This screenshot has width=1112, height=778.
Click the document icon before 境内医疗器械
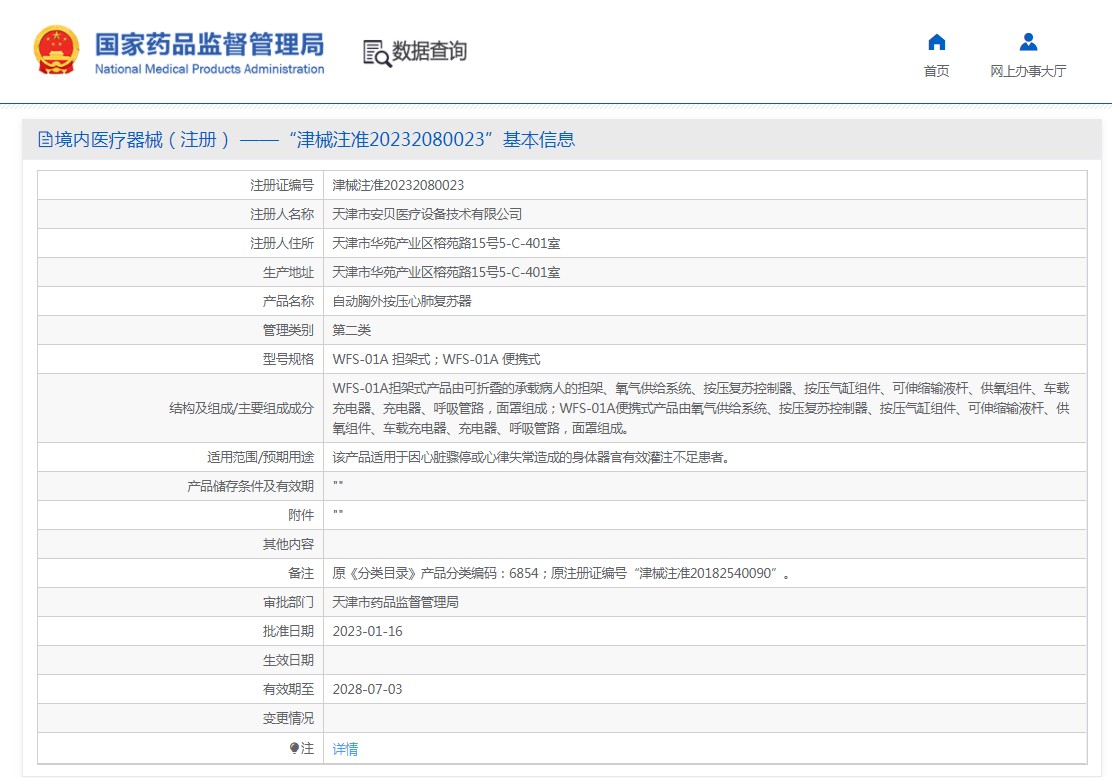[45, 140]
